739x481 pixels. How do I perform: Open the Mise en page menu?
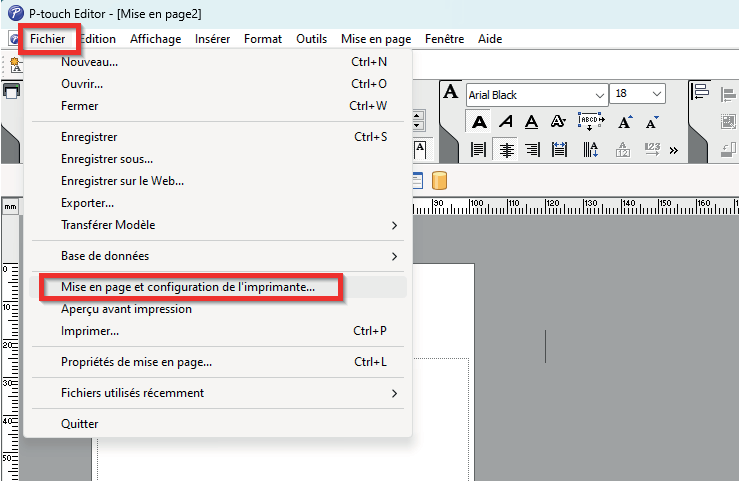tap(376, 39)
